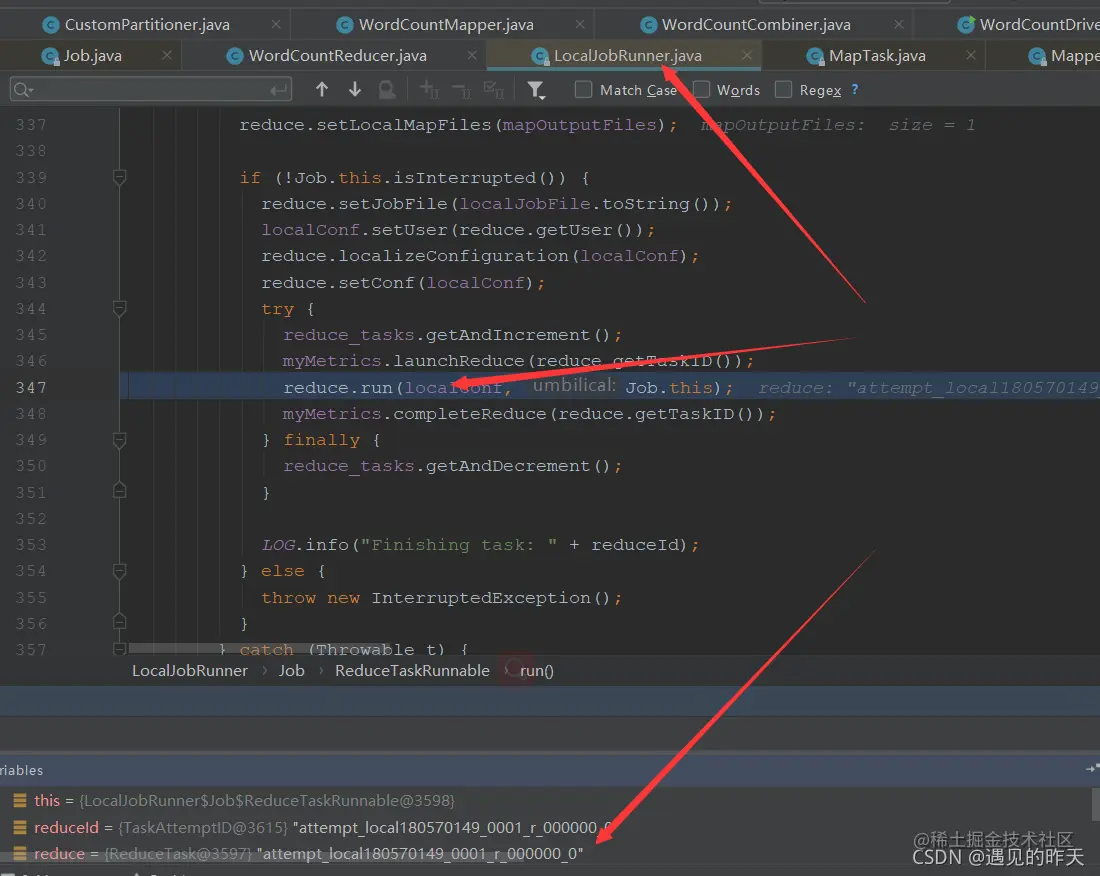Click fold end marker at line 351
Image resolution: width=1100 pixels, height=876 pixels.
tap(119, 491)
